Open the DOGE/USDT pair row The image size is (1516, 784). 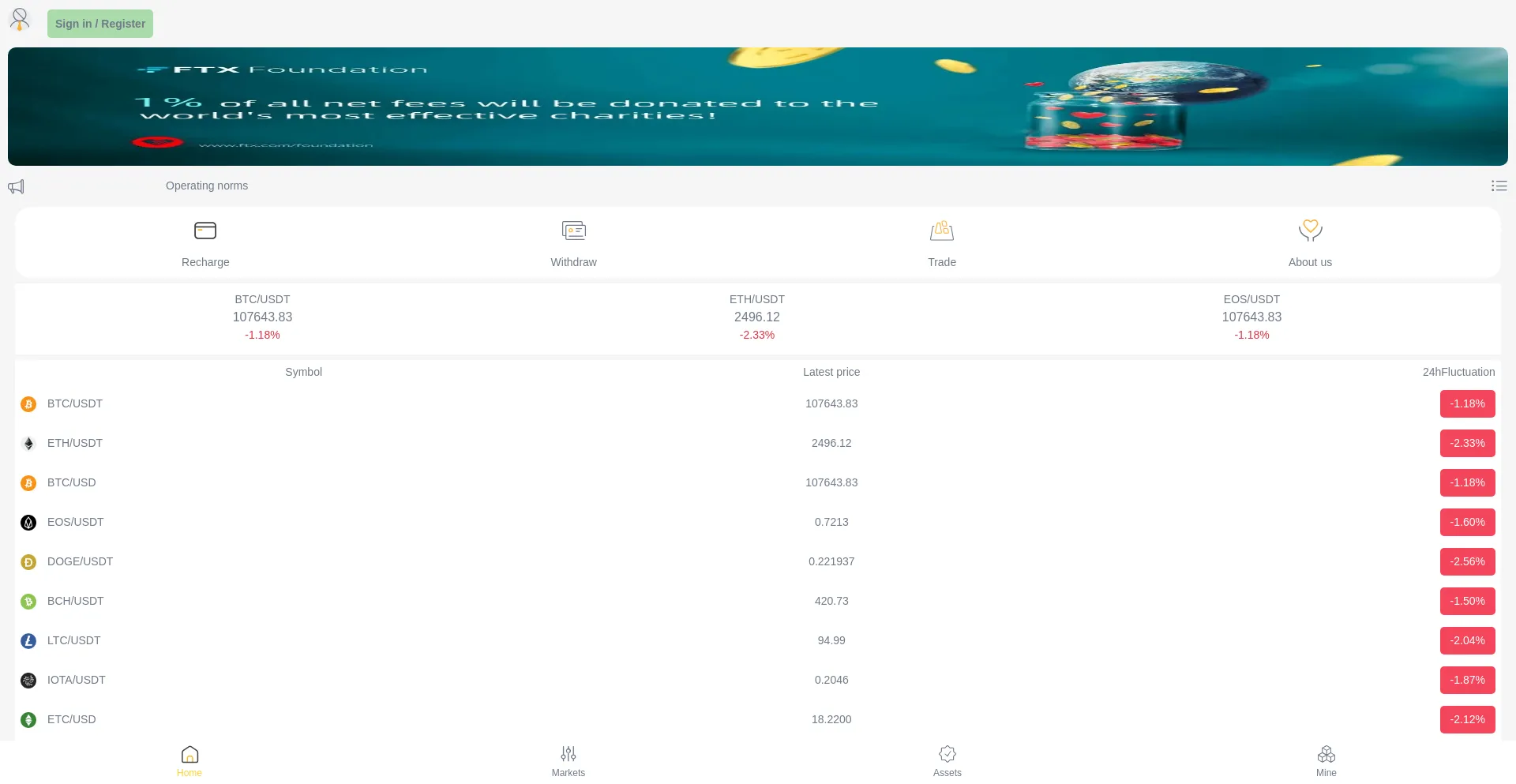[758, 561]
